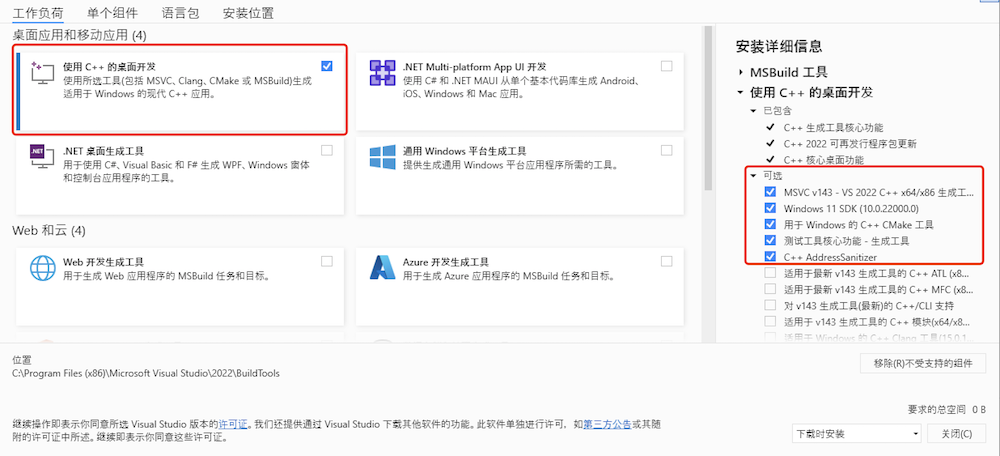Switch to the 工作负荷 tab
The width and height of the screenshot is (1000, 456).
coord(38,13)
